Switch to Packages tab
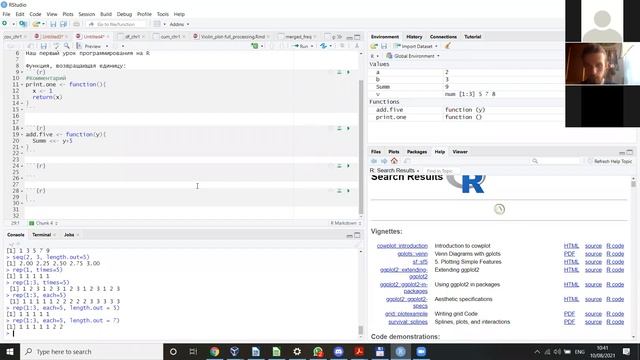640x360 pixels. [x=417, y=152]
